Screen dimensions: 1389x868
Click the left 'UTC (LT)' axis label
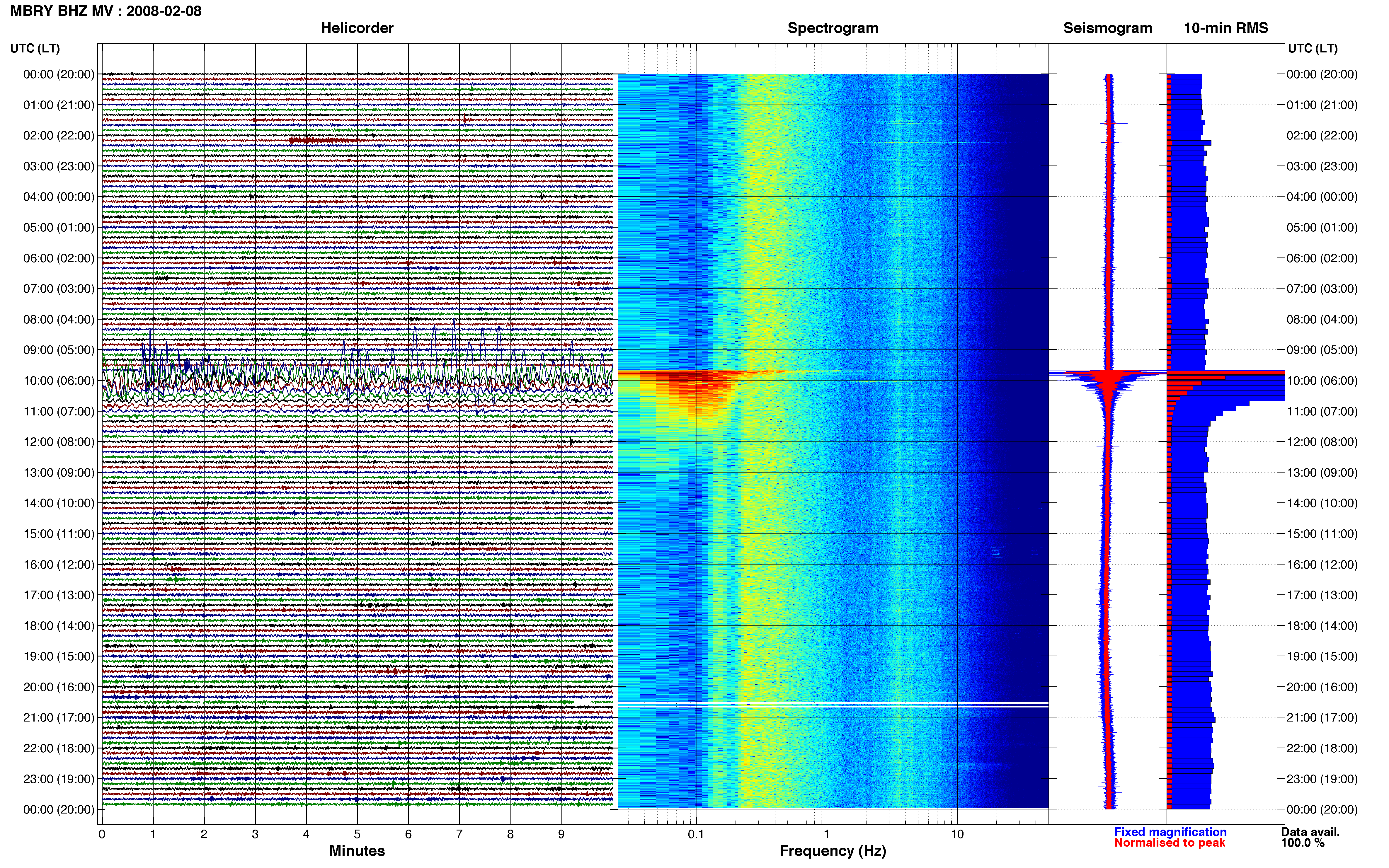coord(35,48)
